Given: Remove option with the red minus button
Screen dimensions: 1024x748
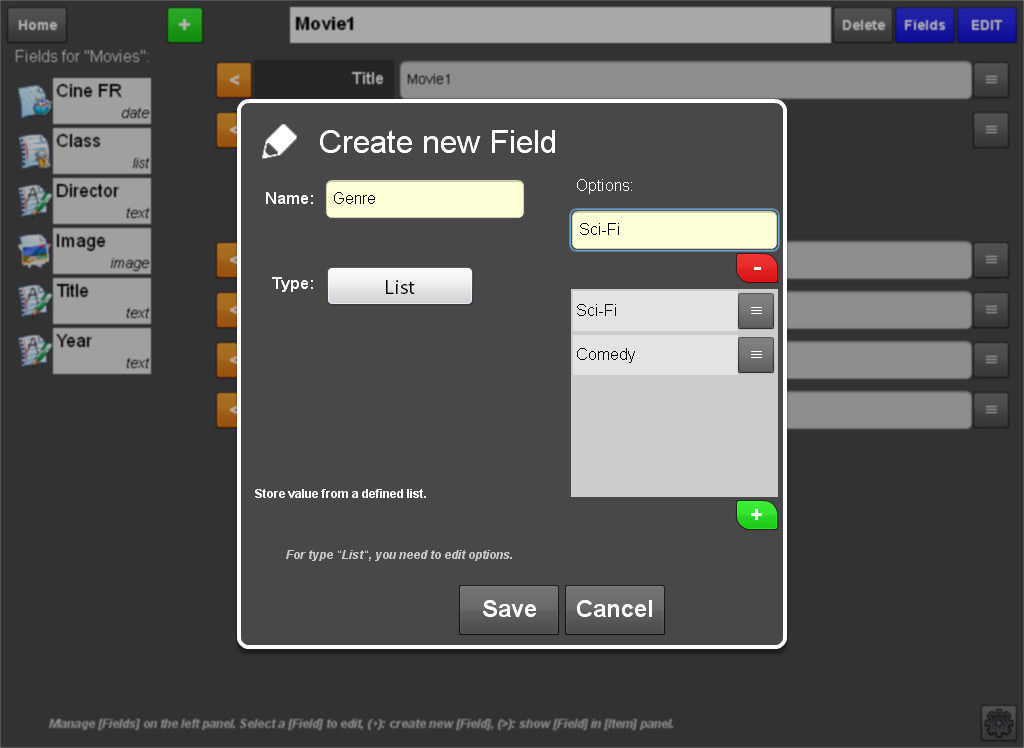Looking at the screenshot, I should [x=756, y=268].
